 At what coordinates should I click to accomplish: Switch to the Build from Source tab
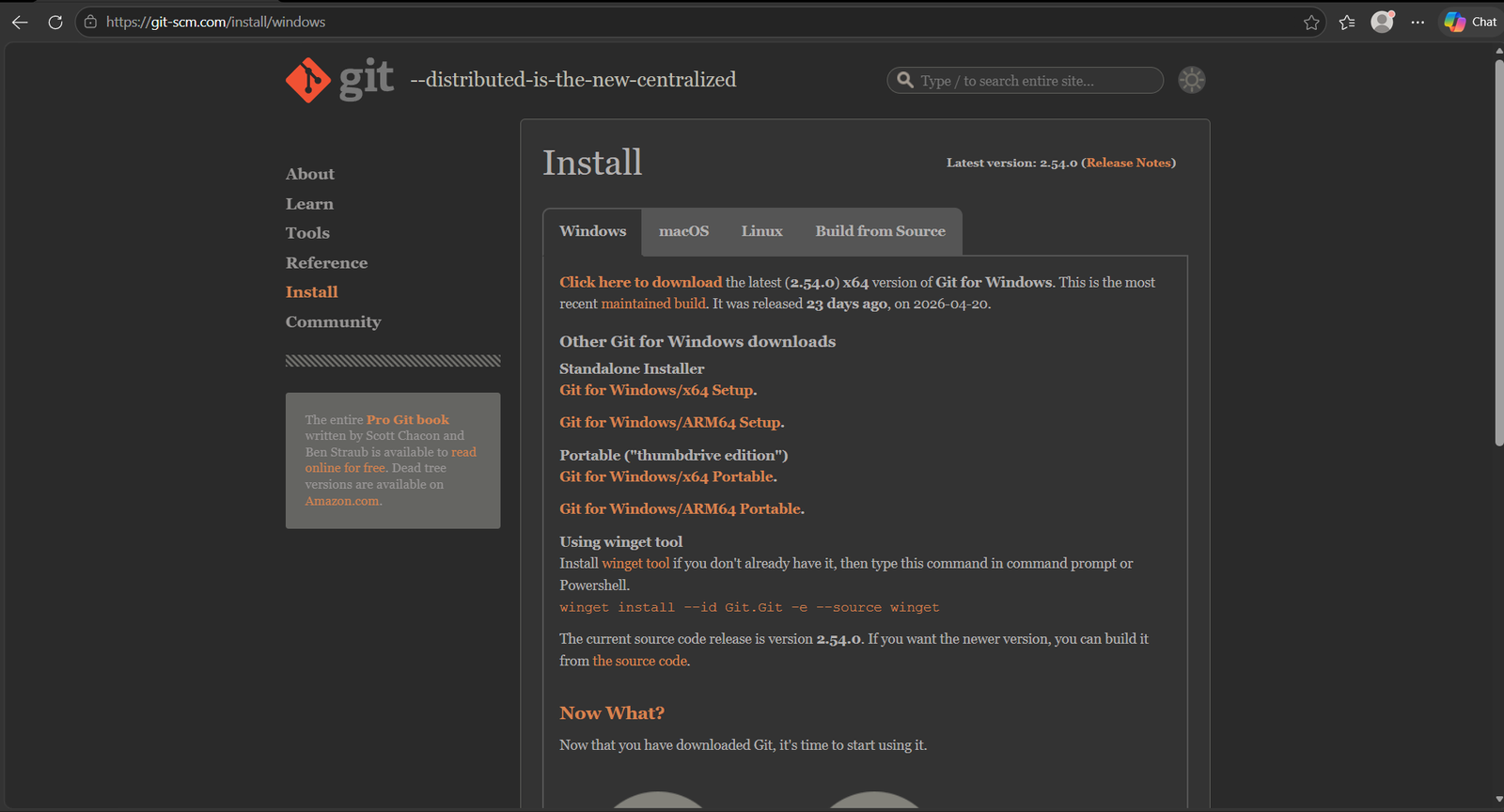click(x=880, y=231)
